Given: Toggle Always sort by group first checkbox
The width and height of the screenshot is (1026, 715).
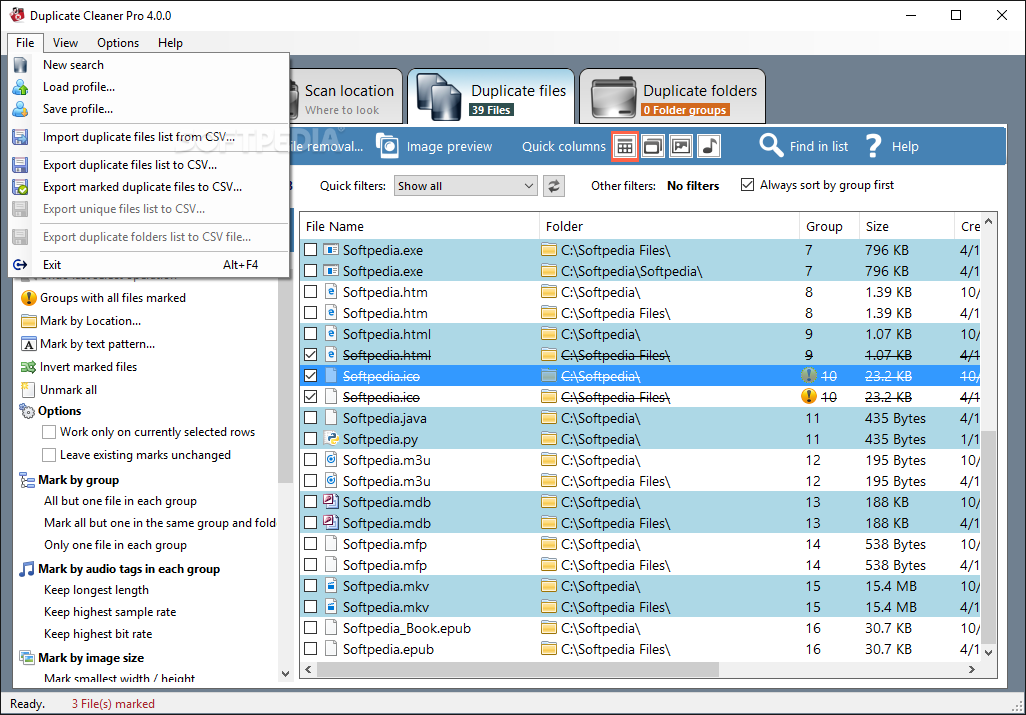Looking at the screenshot, I should point(747,185).
